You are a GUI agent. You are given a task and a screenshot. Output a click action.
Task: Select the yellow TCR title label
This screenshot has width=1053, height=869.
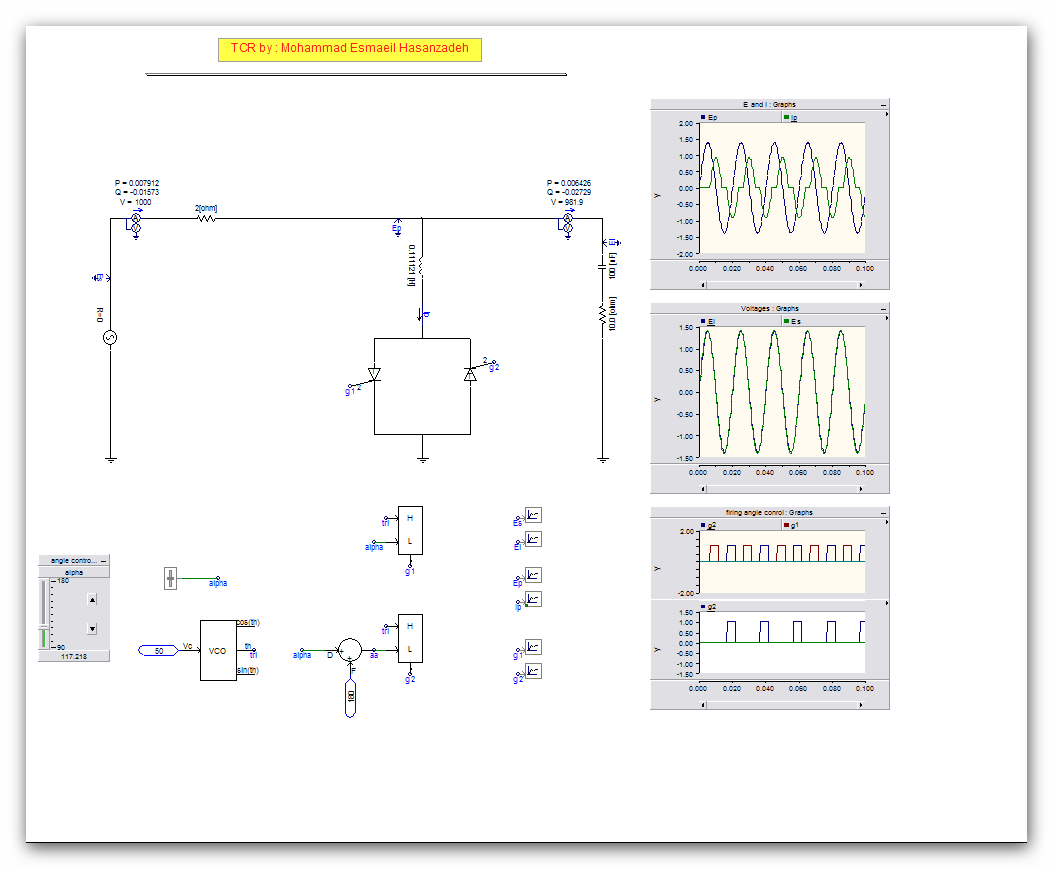pos(349,49)
